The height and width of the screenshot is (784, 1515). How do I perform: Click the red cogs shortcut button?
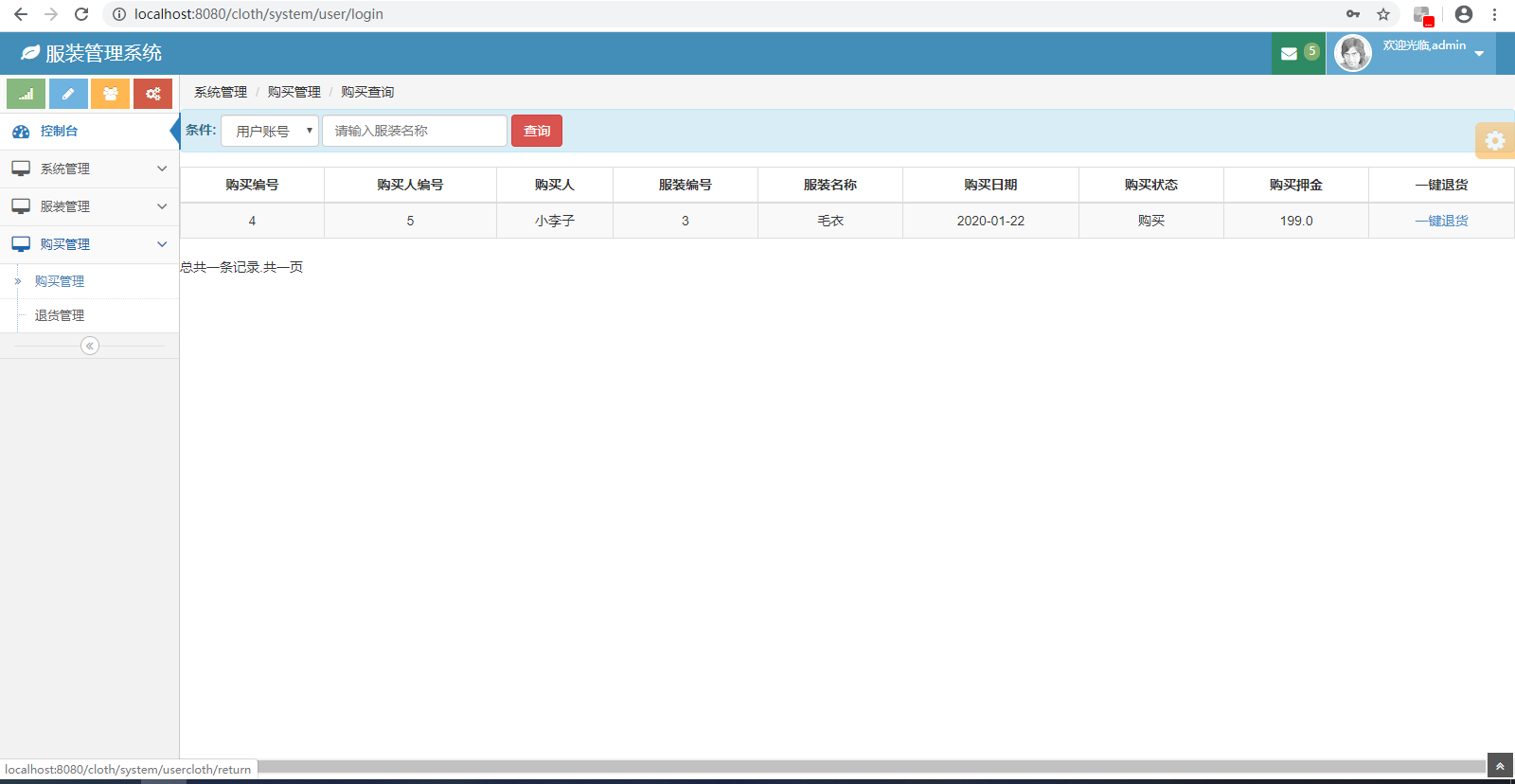pyautogui.click(x=152, y=94)
